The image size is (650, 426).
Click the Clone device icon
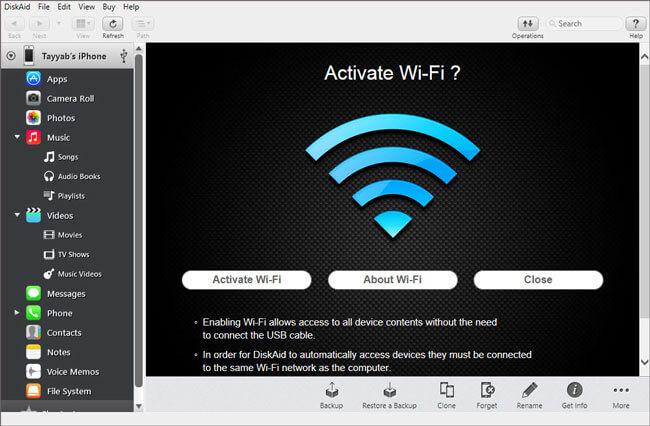pos(446,390)
